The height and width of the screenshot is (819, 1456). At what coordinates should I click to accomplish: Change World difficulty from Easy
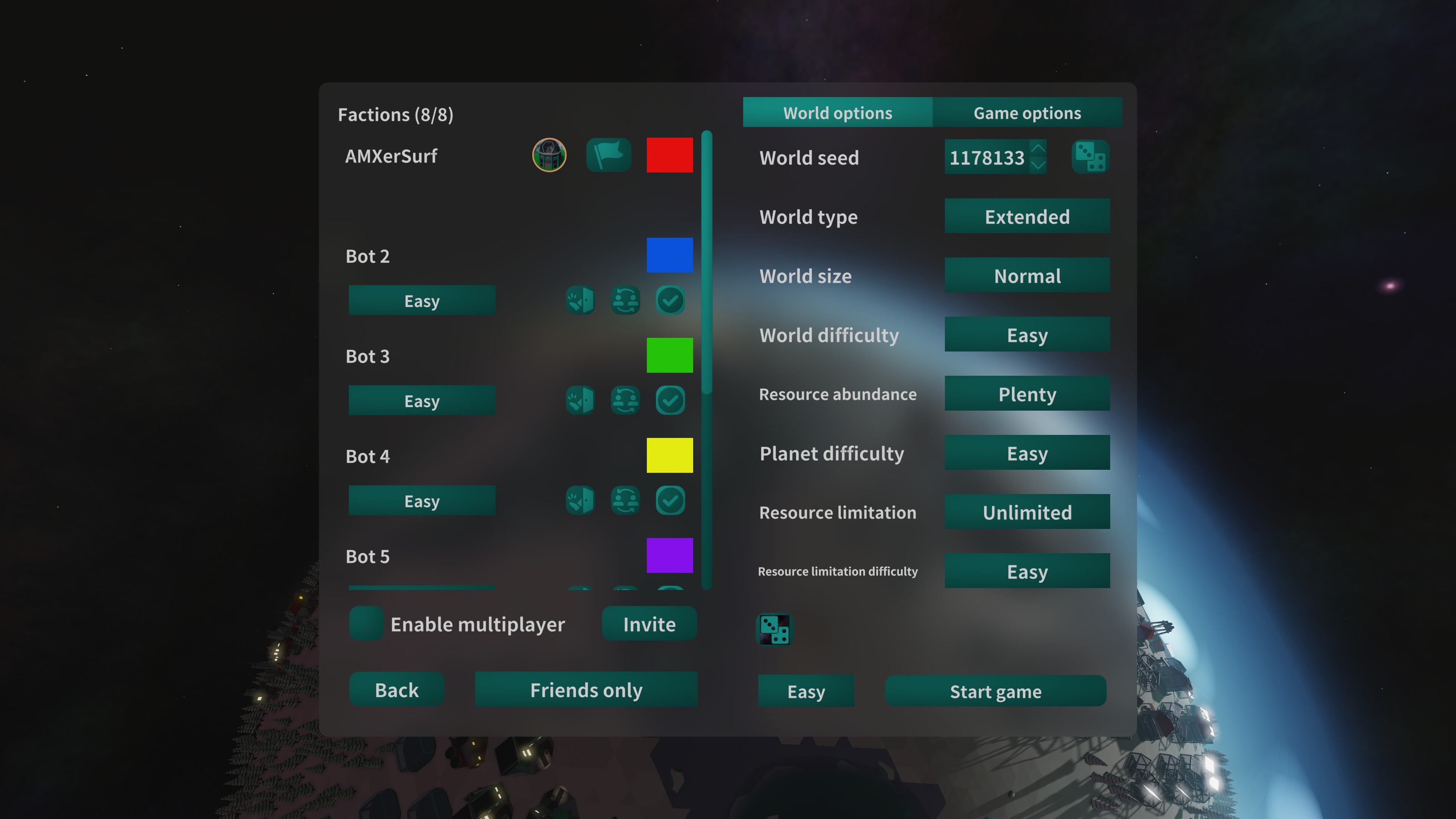click(x=1027, y=334)
